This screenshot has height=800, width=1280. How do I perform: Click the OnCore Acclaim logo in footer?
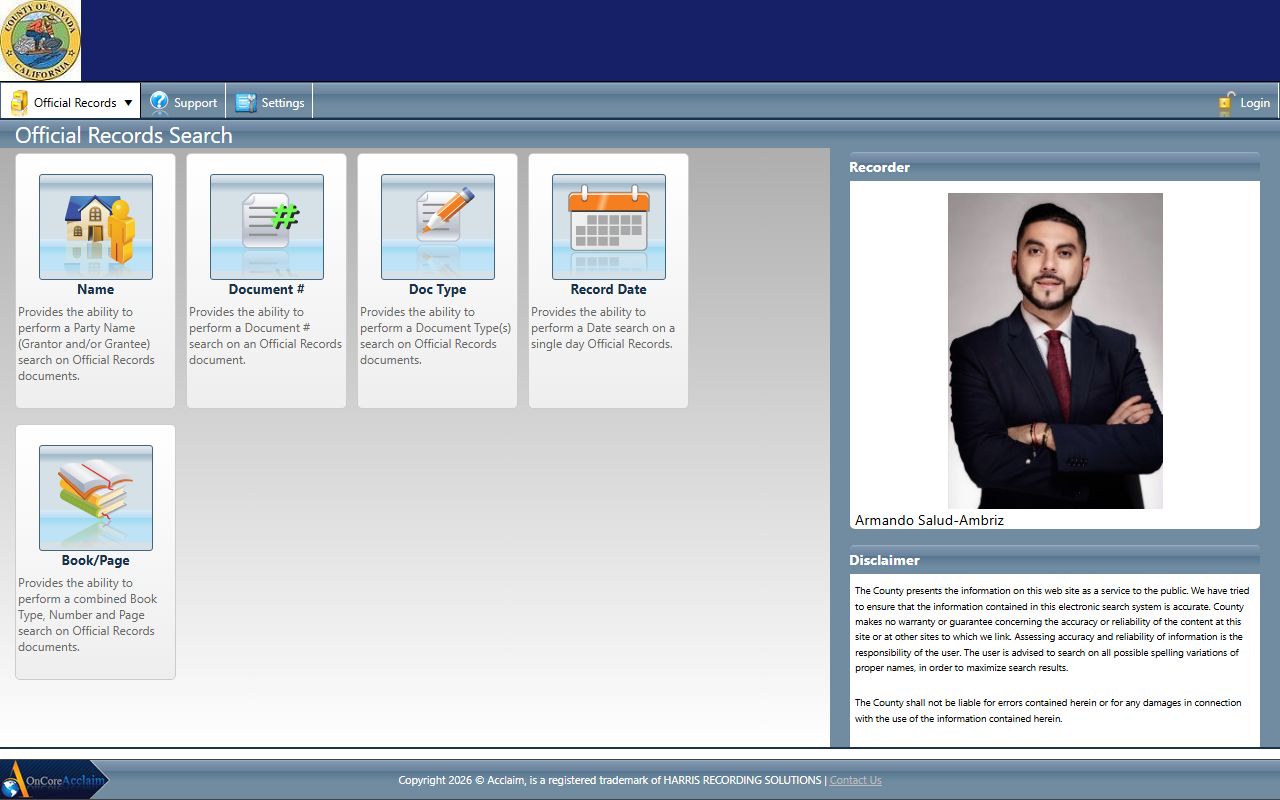click(55, 780)
